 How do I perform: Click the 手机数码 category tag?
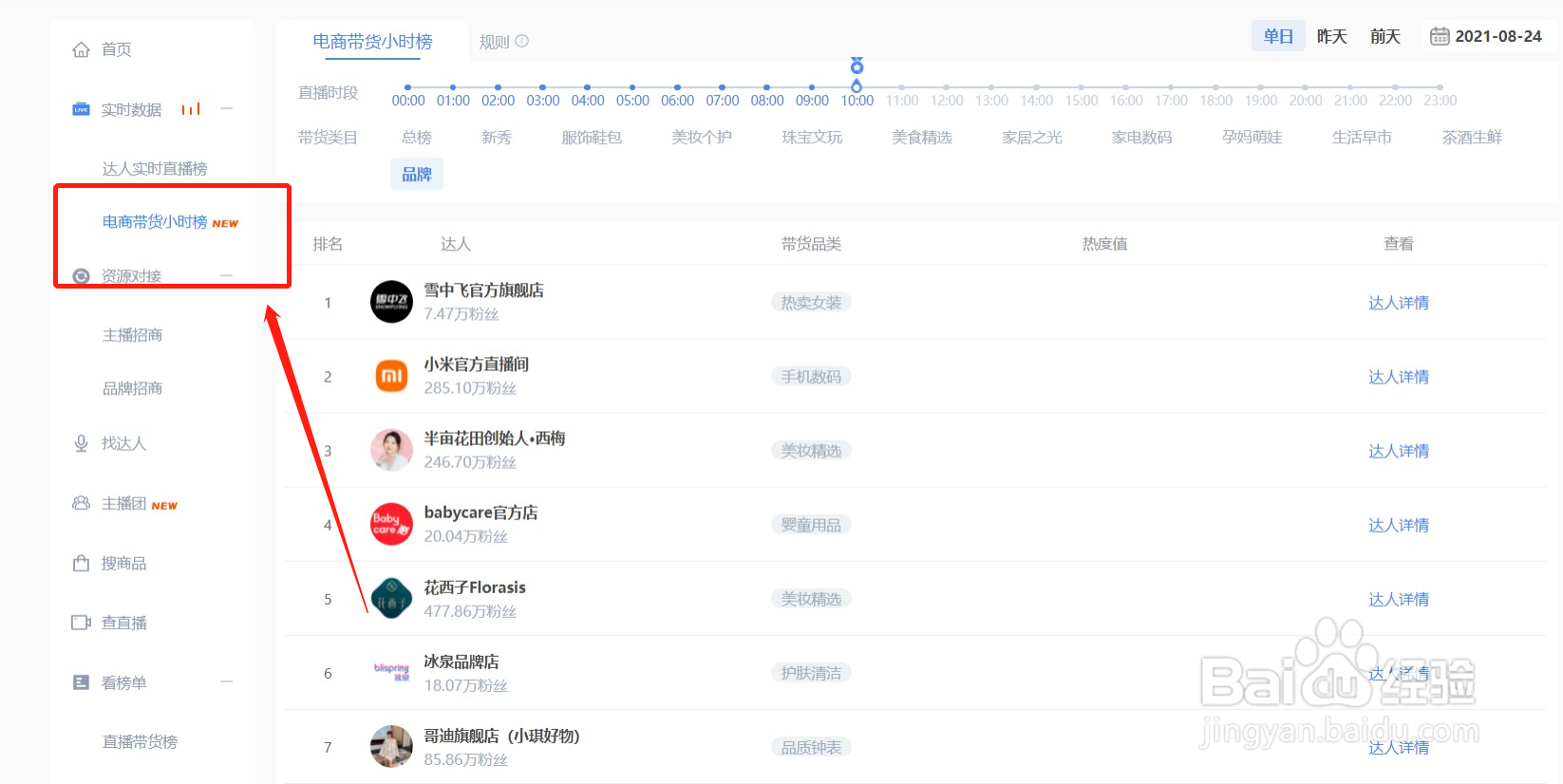pos(811,376)
